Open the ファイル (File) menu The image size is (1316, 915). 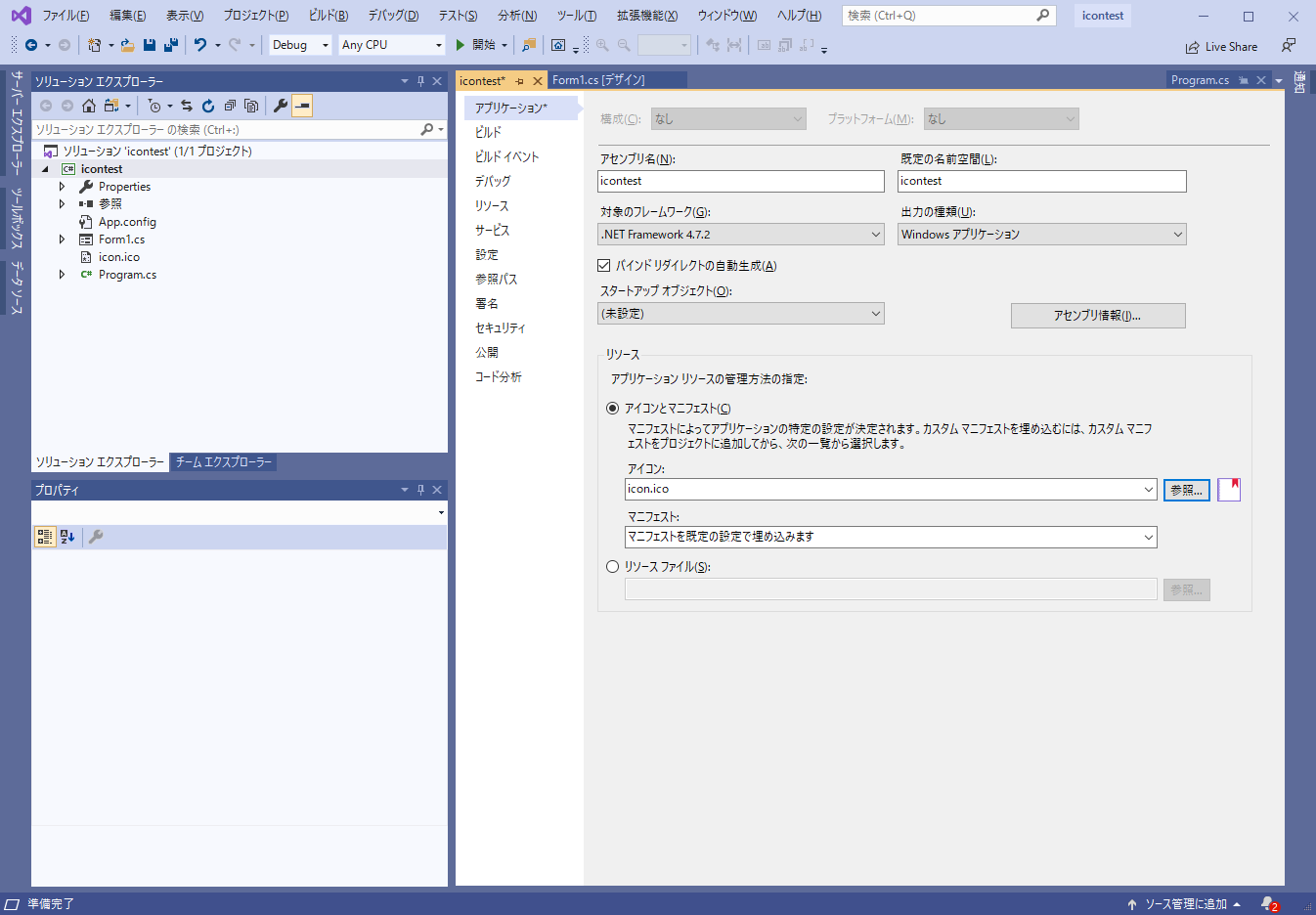66,16
